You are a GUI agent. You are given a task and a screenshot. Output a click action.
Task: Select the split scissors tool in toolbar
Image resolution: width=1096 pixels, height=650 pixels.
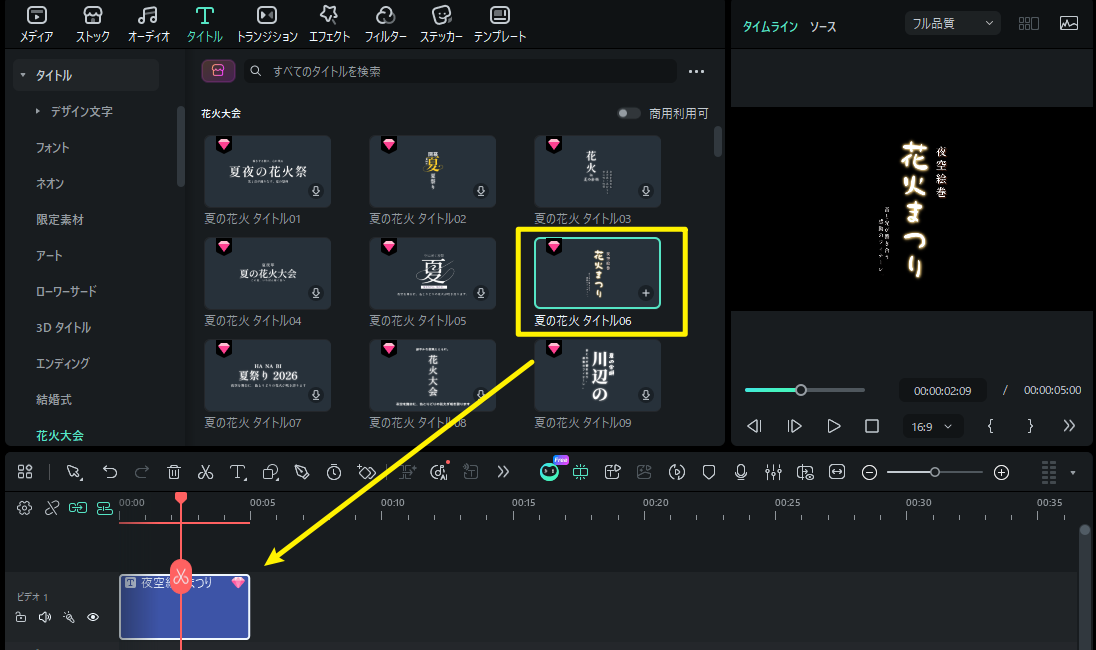pos(205,472)
